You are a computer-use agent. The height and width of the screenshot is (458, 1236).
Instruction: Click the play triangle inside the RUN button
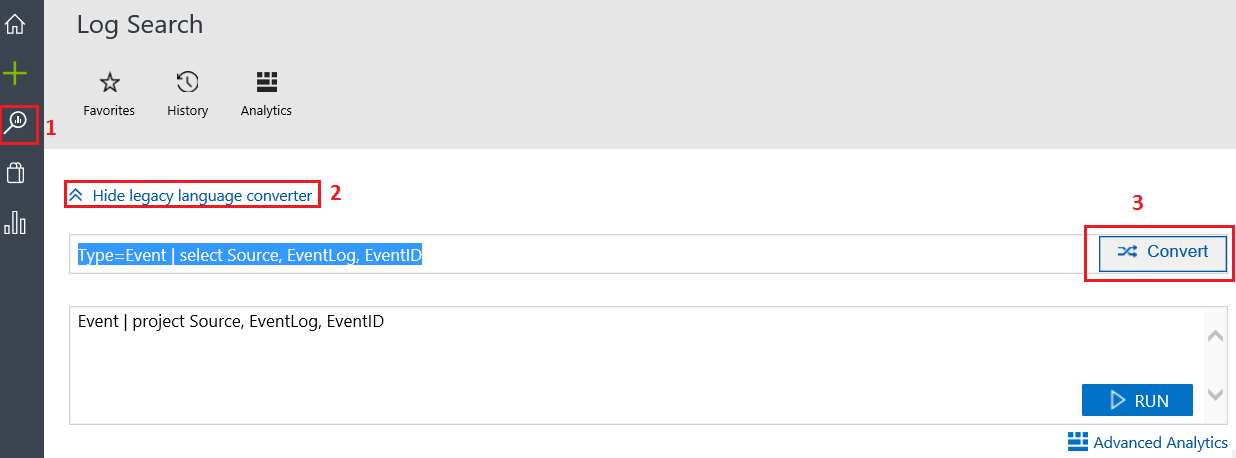1118,400
